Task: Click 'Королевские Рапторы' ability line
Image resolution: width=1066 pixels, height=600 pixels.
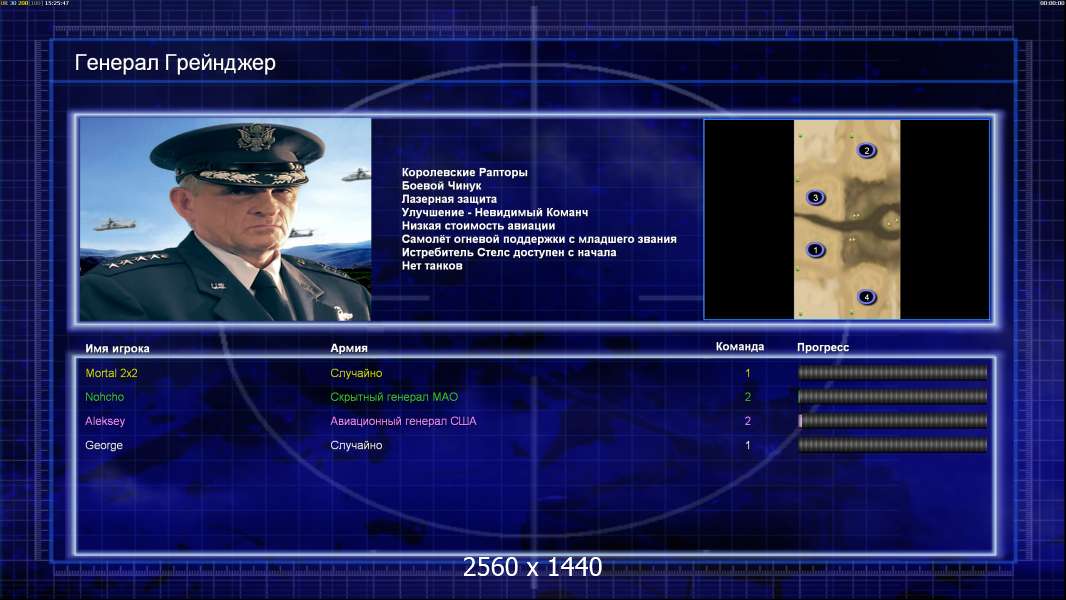Action: (x=464, y=173)
